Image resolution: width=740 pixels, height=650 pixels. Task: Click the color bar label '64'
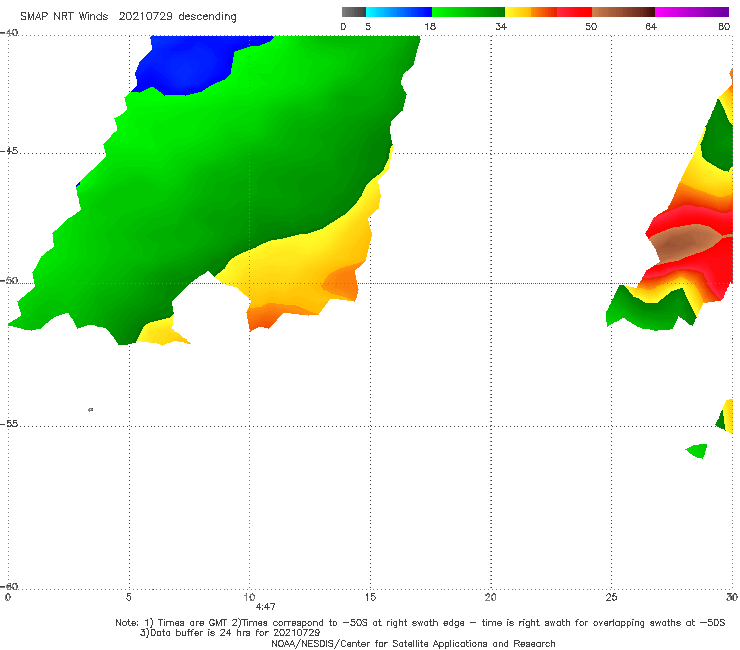pyautogui.click(x=651, y=26)
